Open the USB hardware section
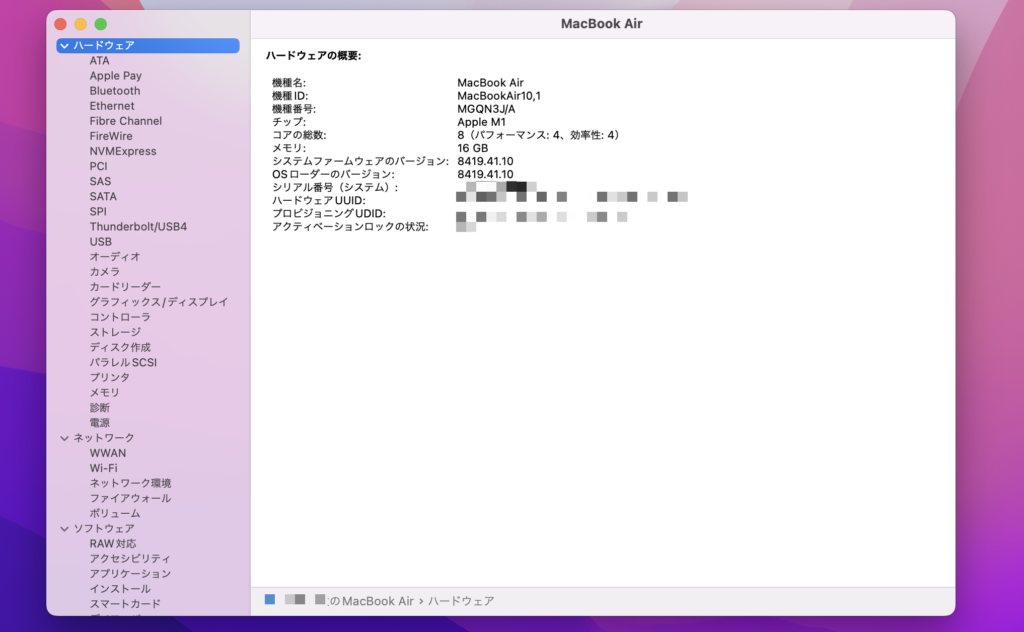The image size is (1024, 632). pos(100,241)
